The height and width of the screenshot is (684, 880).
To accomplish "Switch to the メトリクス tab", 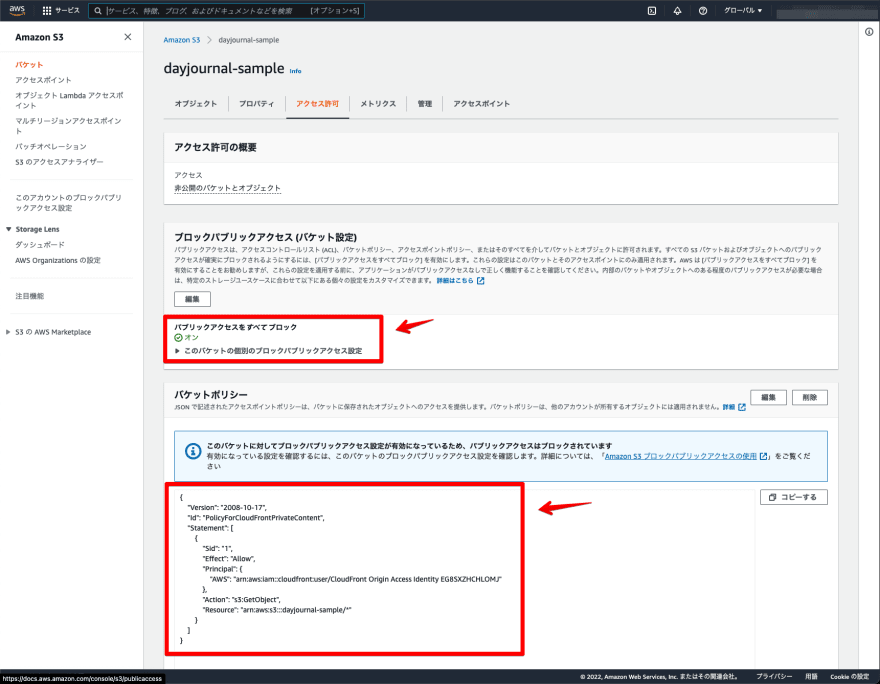I will (378, 104).
